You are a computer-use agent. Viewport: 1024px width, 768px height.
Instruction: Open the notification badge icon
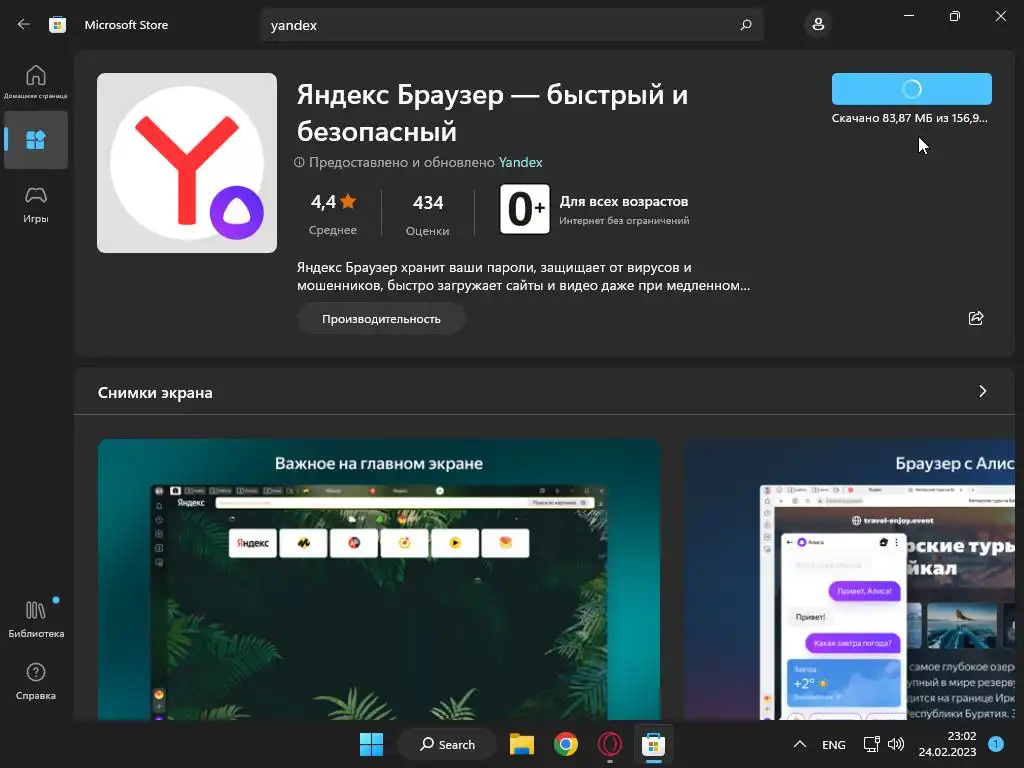pos(996,744)
